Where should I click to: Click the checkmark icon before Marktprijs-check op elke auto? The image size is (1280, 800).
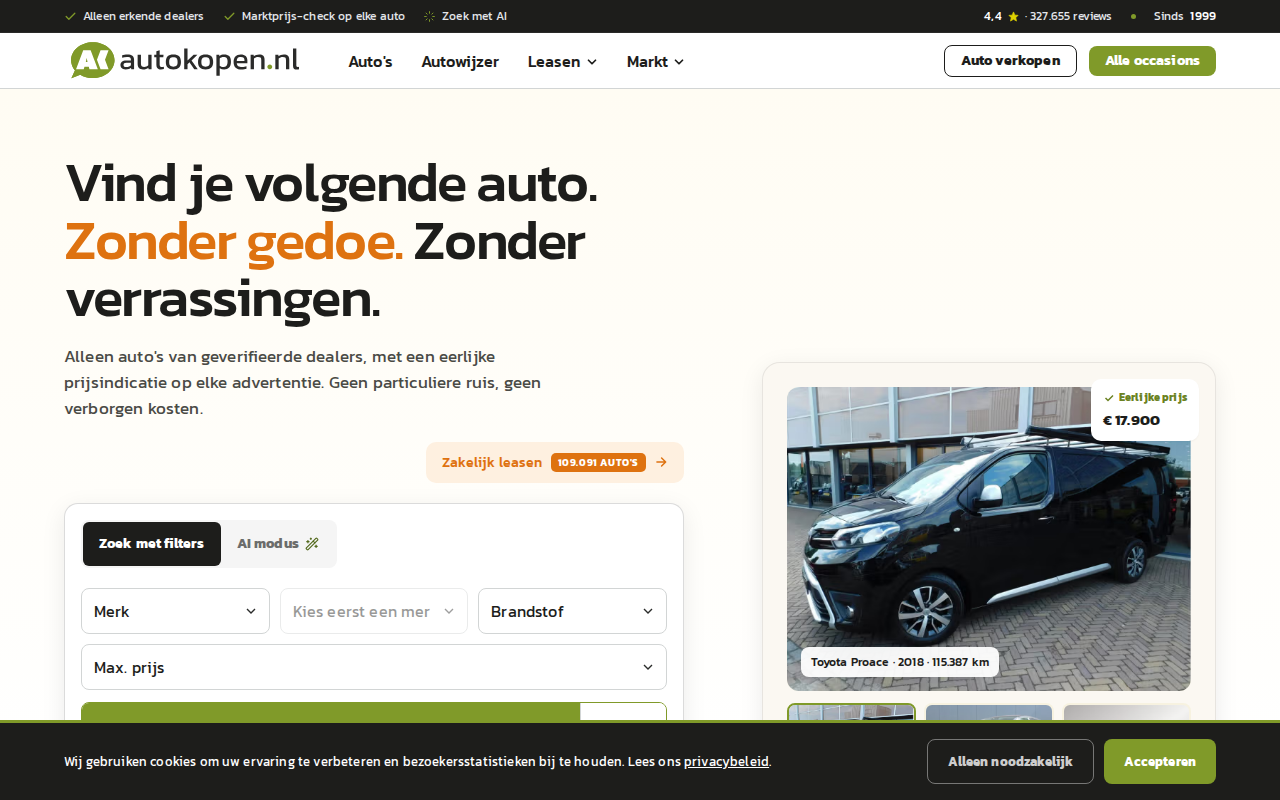[229, 16]
